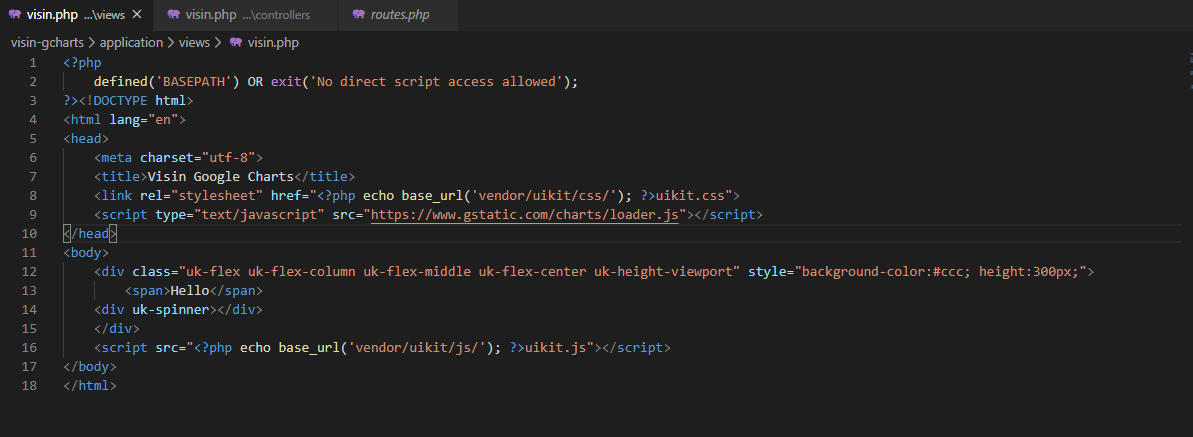Screen dimensions: 1193x437
Task: Click the opening <head> tag
Action: (86, 139)
